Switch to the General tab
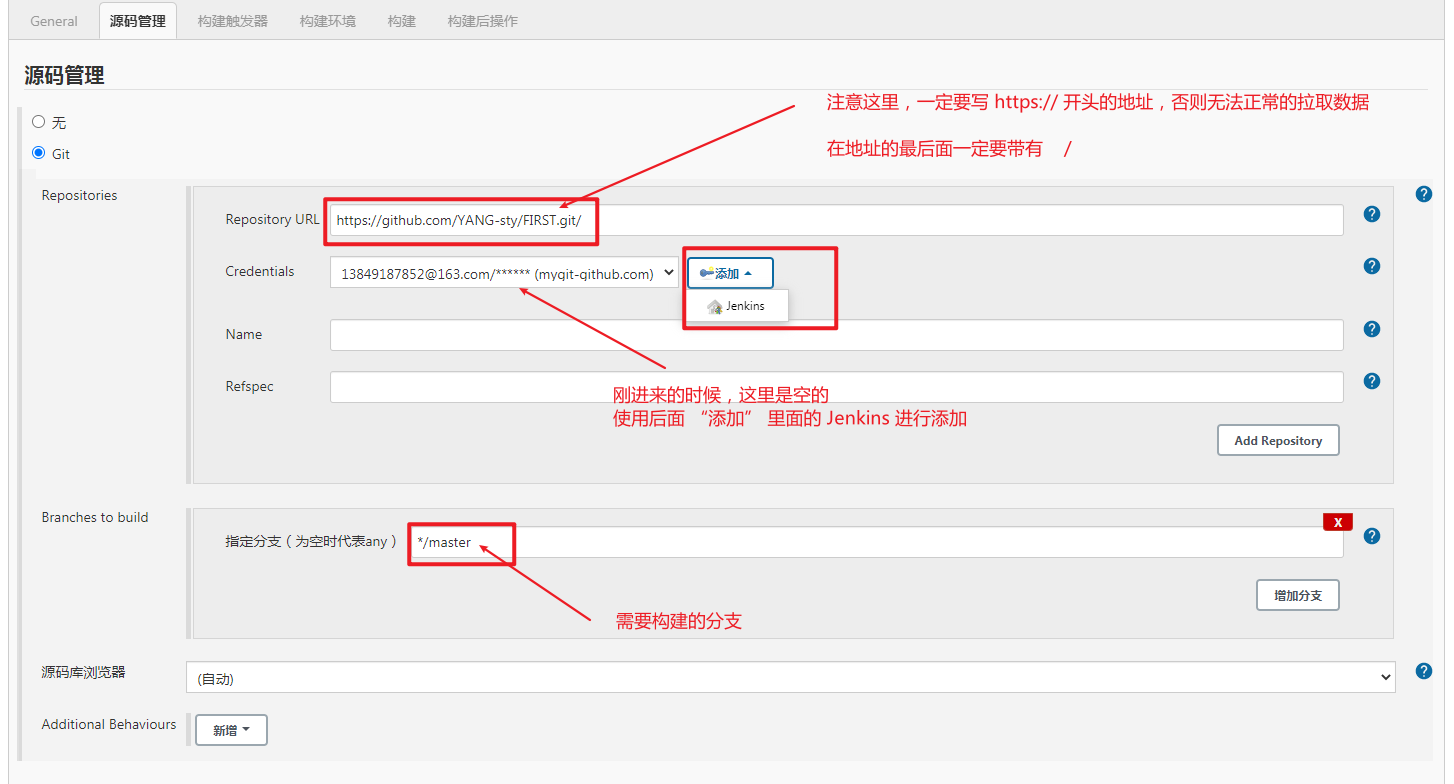Viewport: 1454px width, 784px height. [54, 21]
